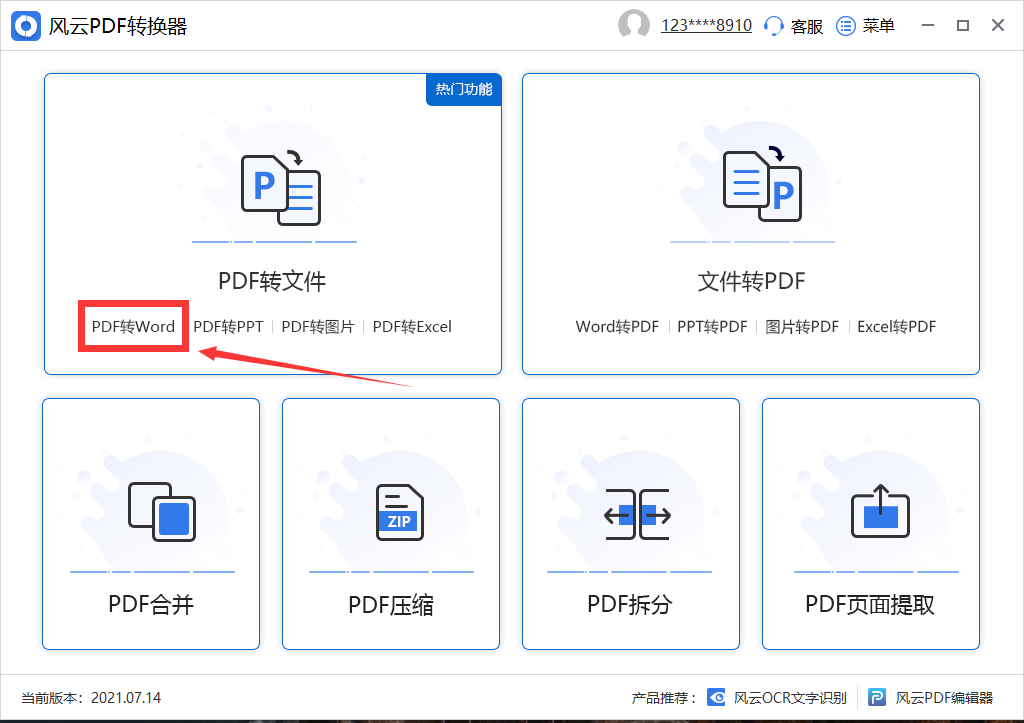The height and width of the screenshot is (723, 1024).
Task: Select PDF转Excel option
Action: [412, 327]
